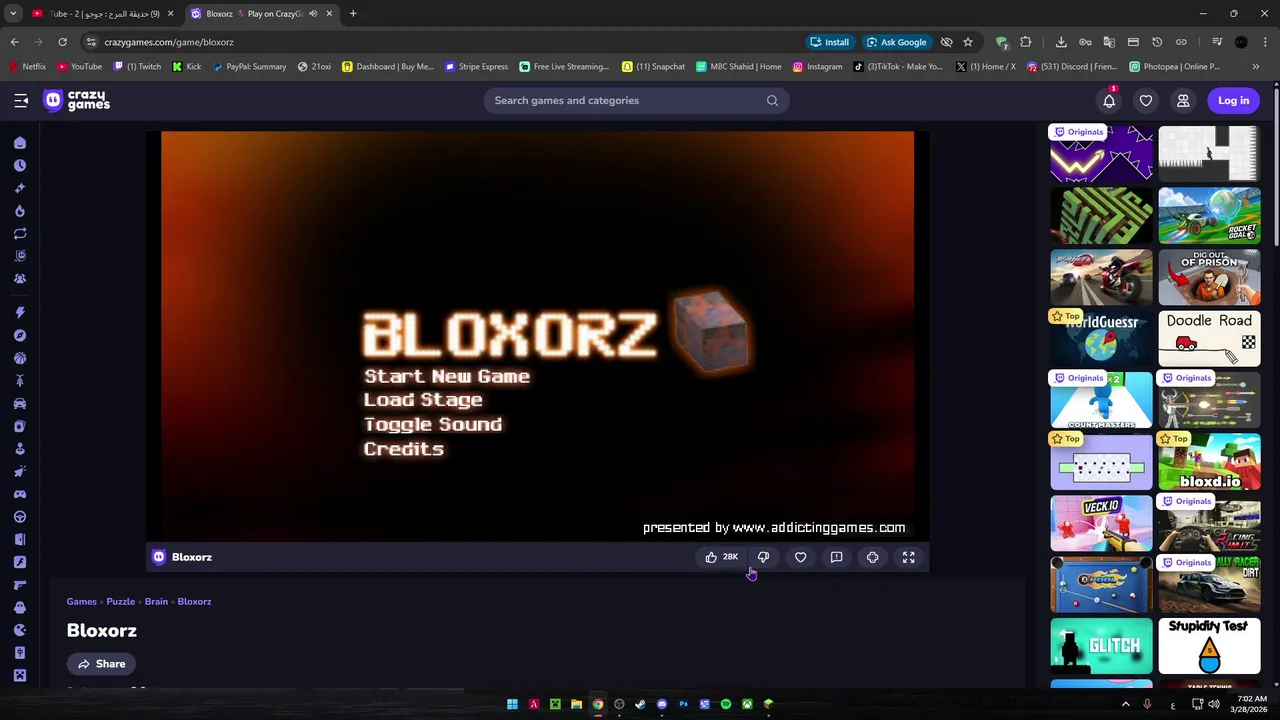Click the Ask Google button
Viewport: 1280px width, 720px height.
point(897,42)
